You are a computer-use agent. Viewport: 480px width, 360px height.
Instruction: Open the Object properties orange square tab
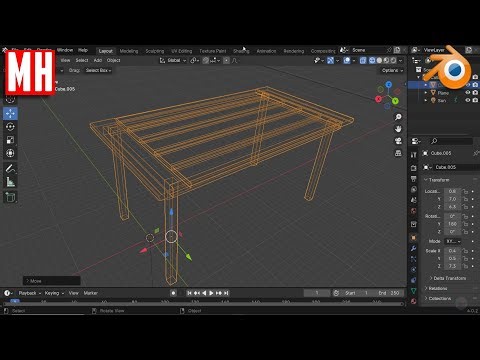point(414,238)
